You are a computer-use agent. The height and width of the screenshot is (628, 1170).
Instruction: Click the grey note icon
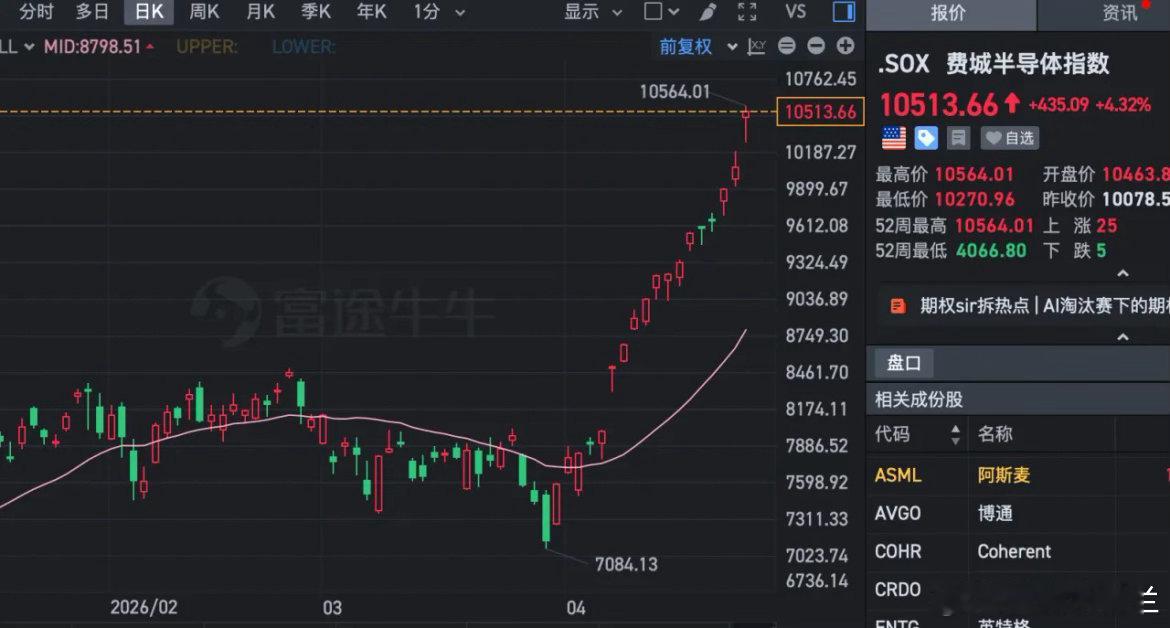tap(959, 138)
